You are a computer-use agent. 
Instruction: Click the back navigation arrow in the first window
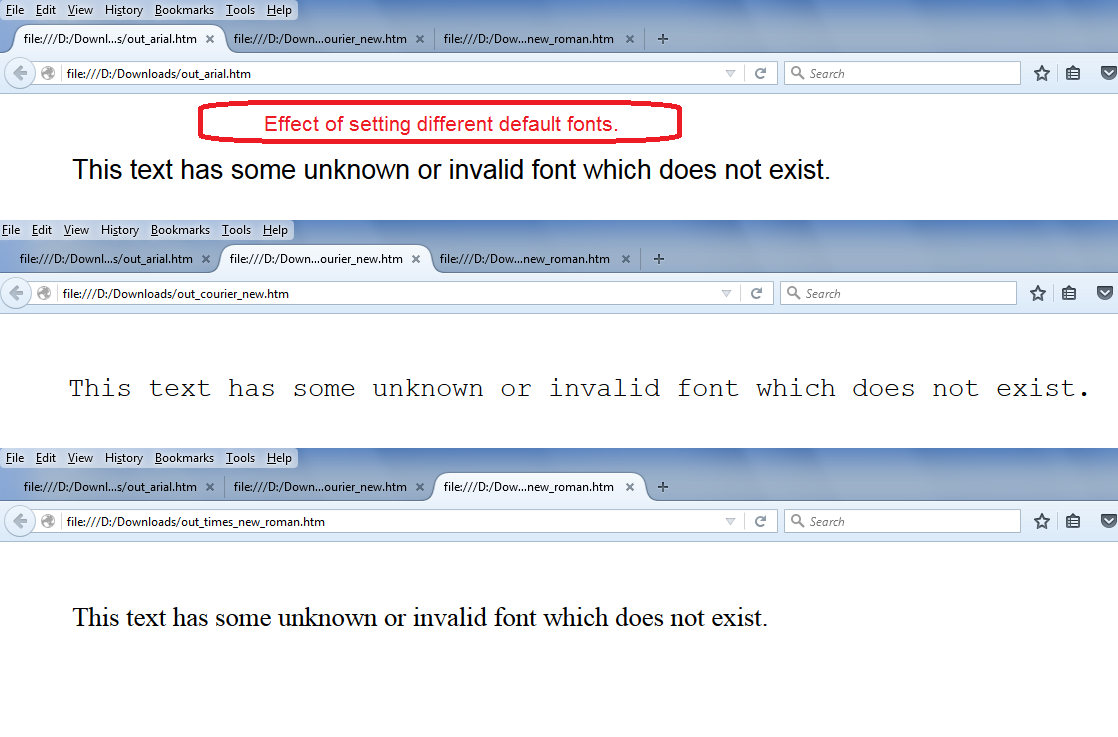pyautogui.click(x=20, y=72)
